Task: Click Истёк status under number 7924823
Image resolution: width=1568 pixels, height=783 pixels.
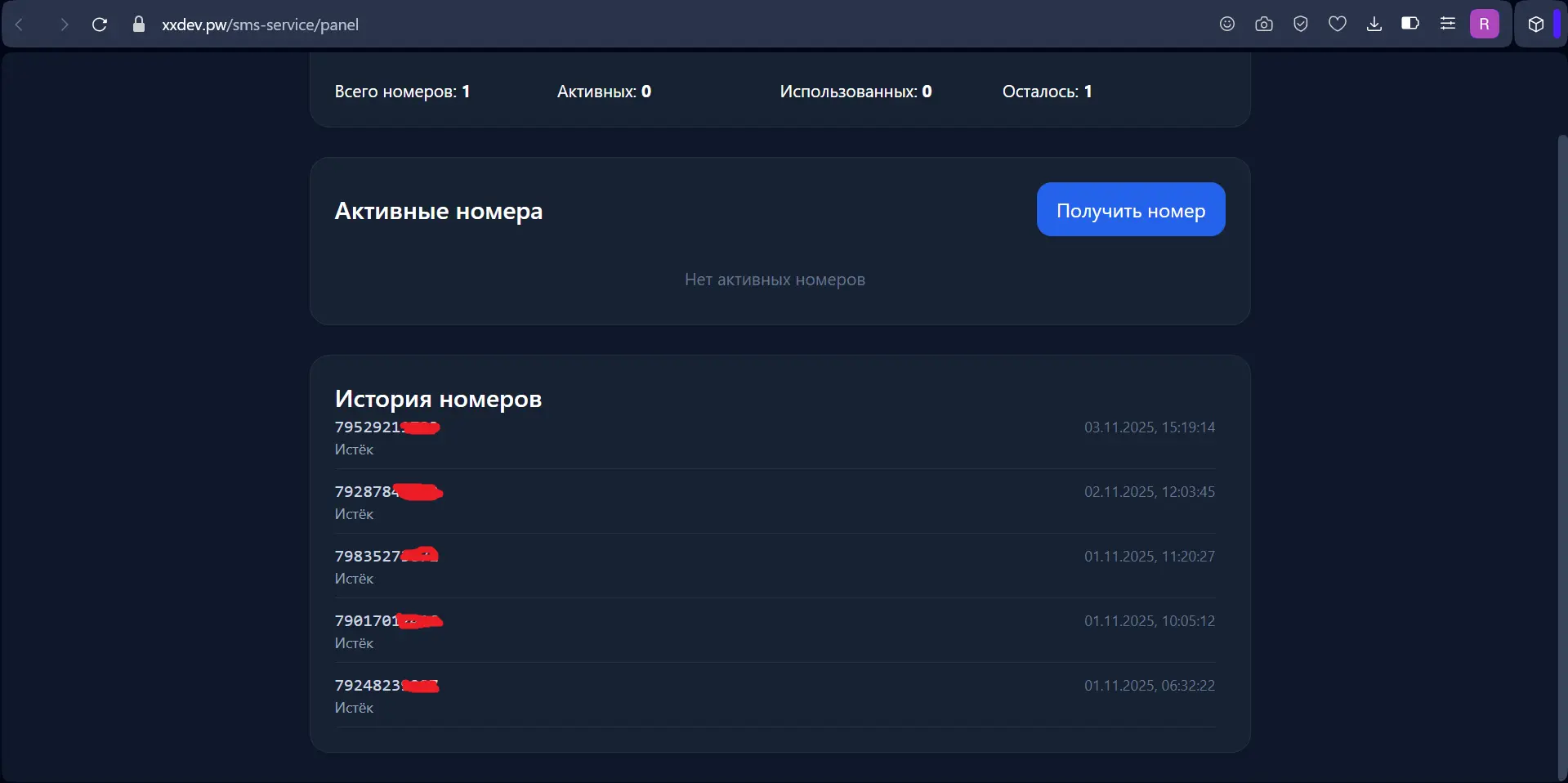Action: click(354, 708)
